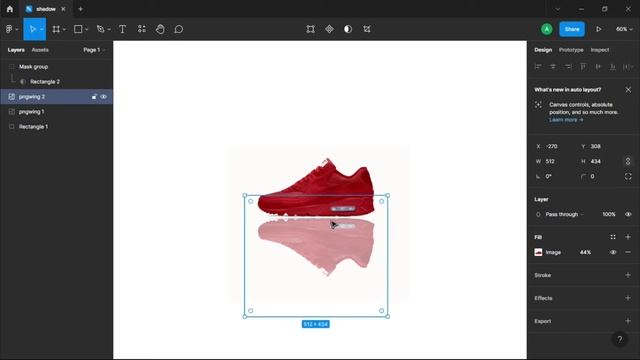Click the Share button
The image size is (640, 360).
572,29
